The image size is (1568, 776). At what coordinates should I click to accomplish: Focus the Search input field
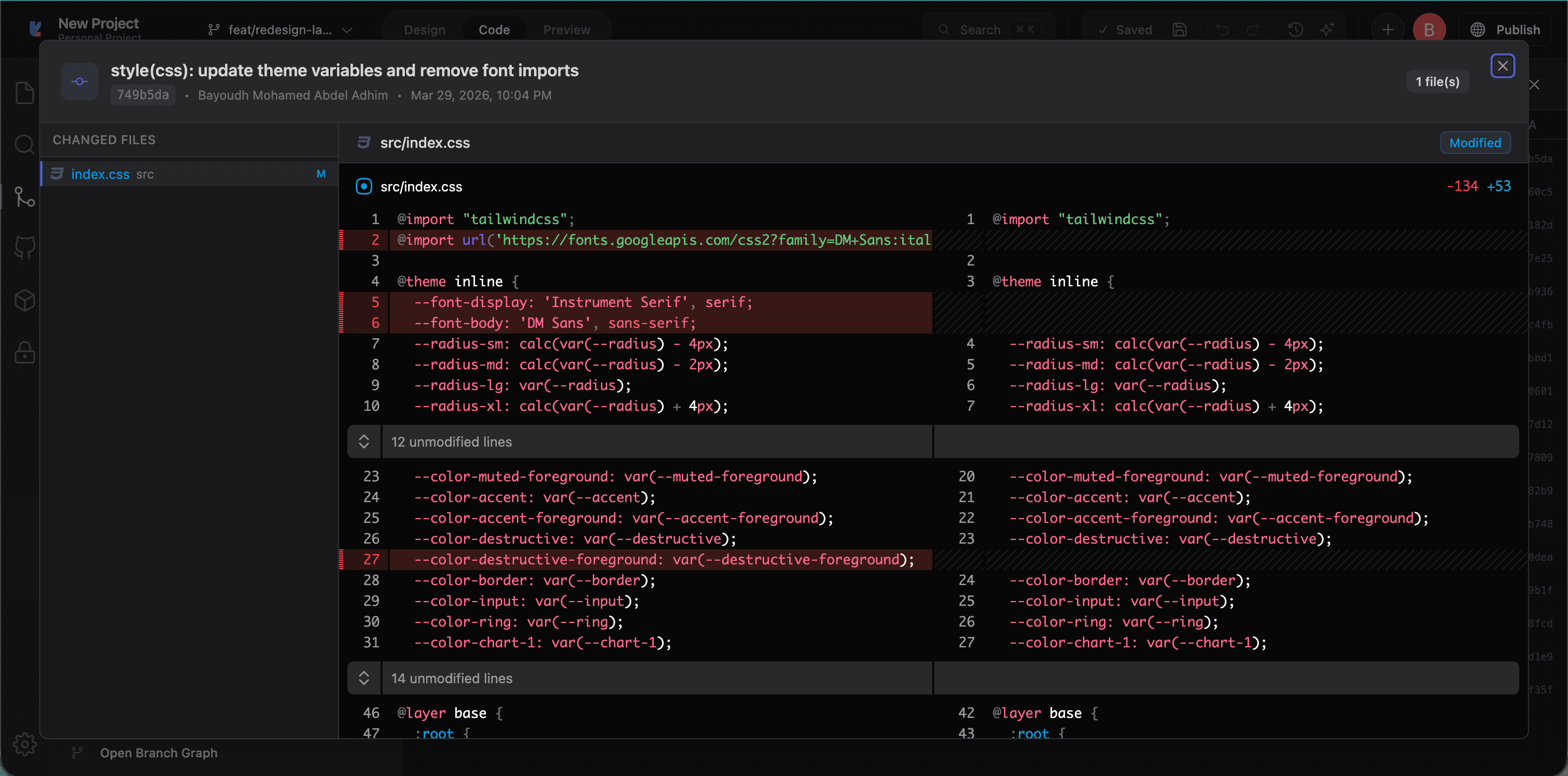click(x=989, y=30)
